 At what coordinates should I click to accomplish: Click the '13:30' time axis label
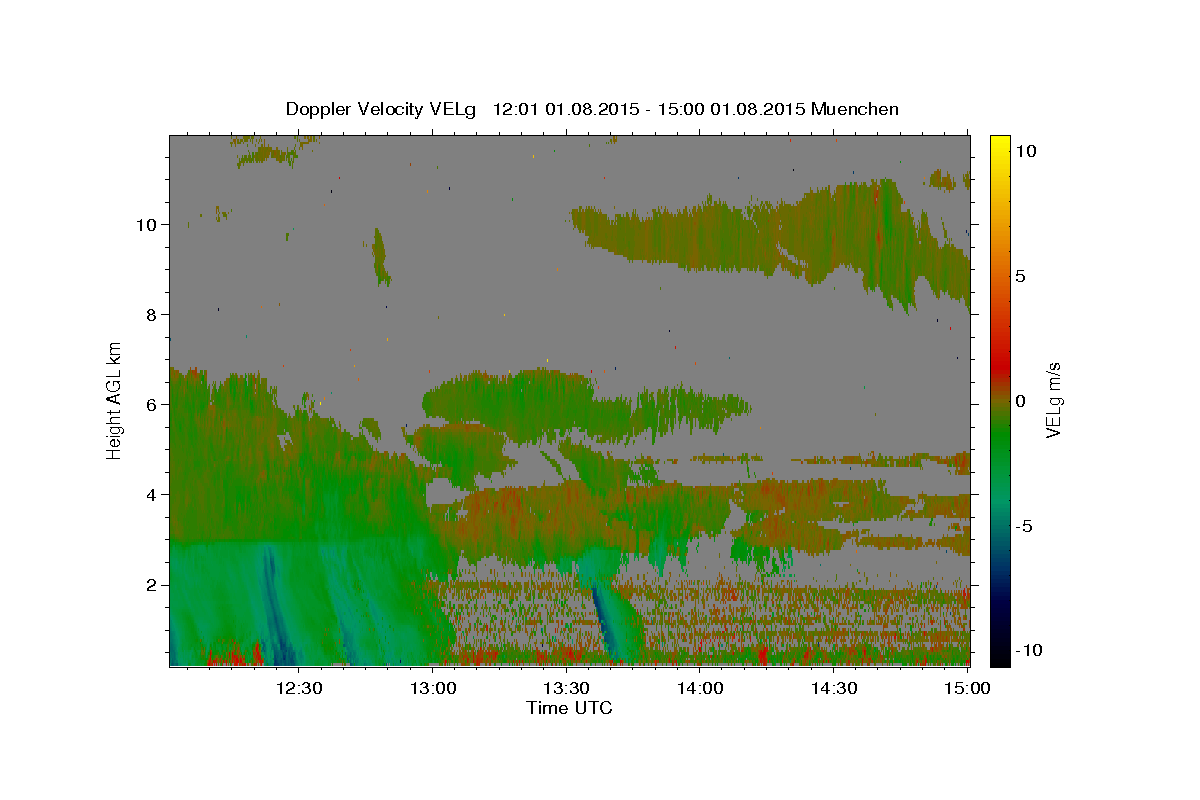[x=567, y=688]
